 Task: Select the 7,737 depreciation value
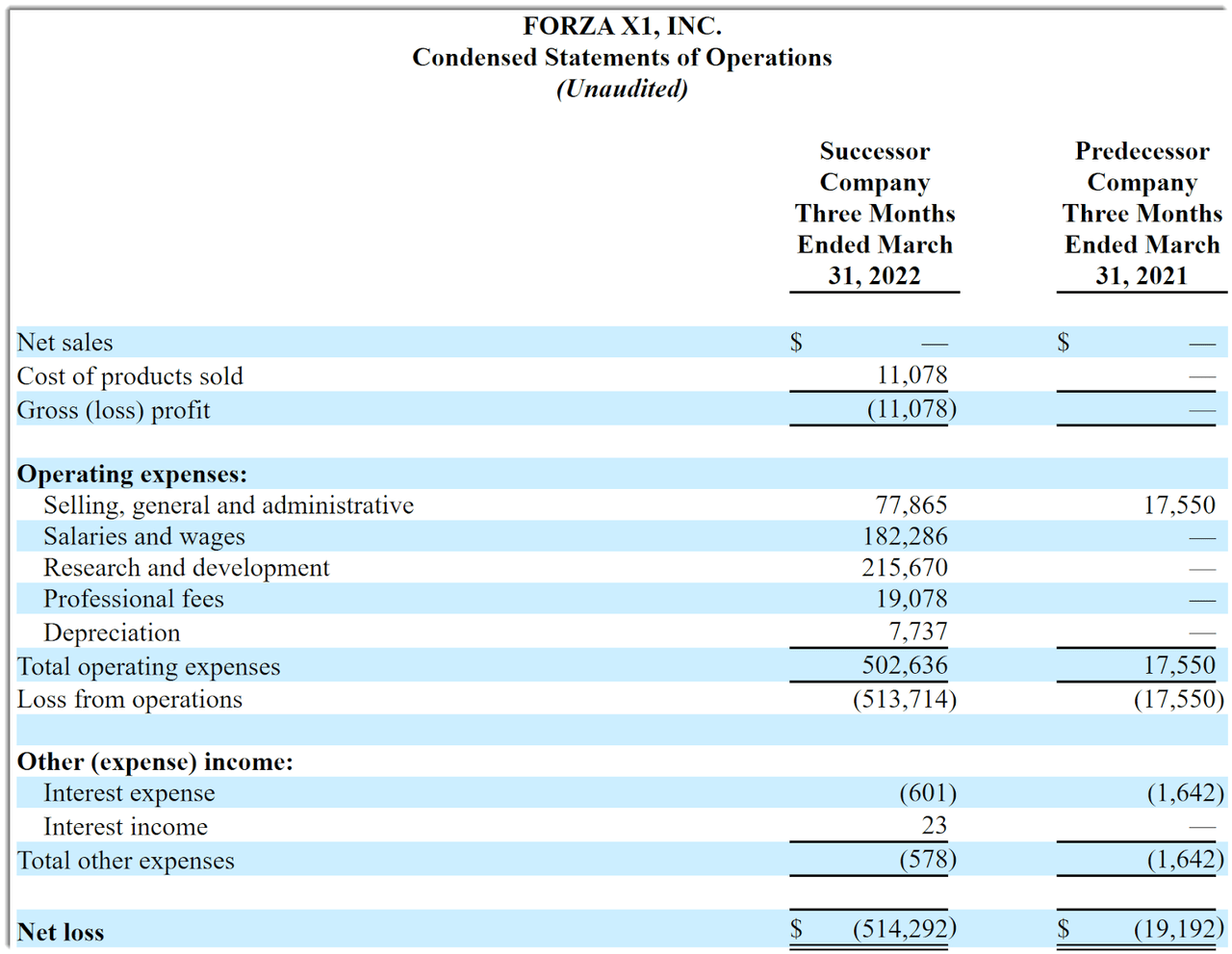coord(918,632)
